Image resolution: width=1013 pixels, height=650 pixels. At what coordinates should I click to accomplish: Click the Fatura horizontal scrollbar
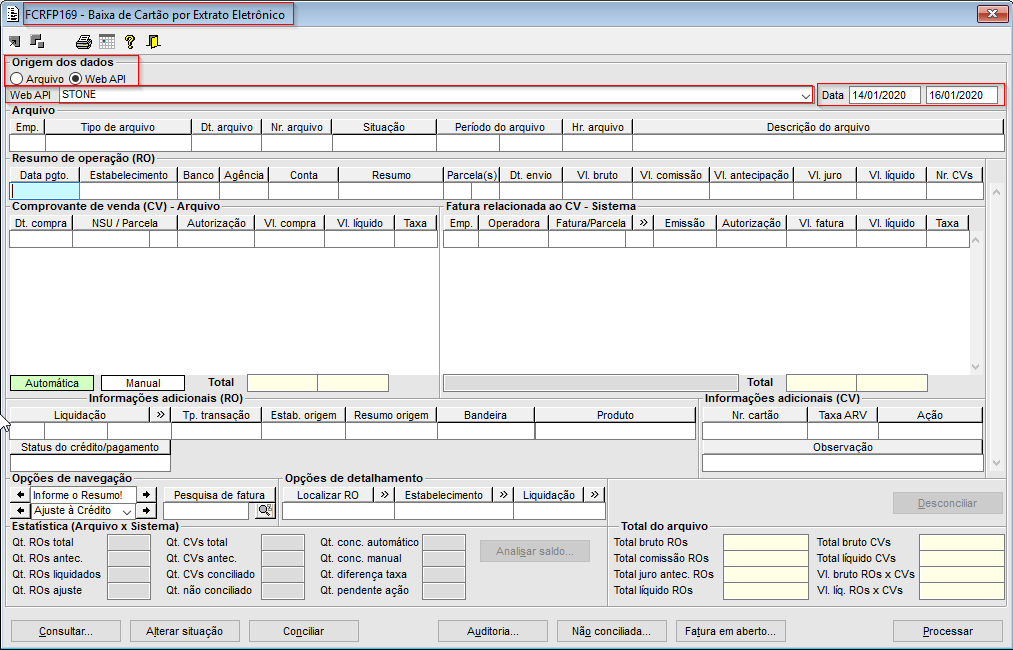[590, 383]
